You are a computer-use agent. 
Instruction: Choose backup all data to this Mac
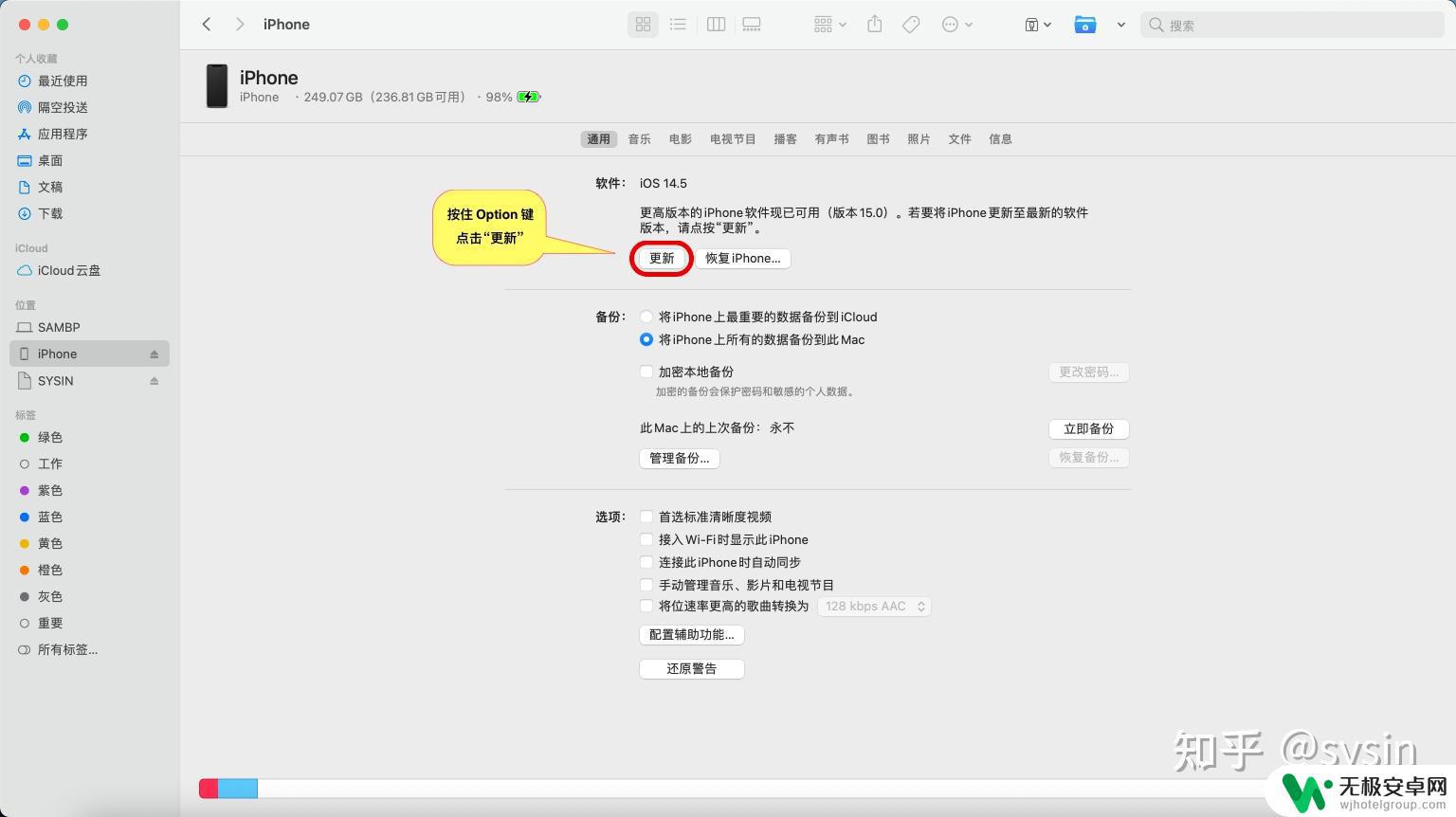[646, 339]
